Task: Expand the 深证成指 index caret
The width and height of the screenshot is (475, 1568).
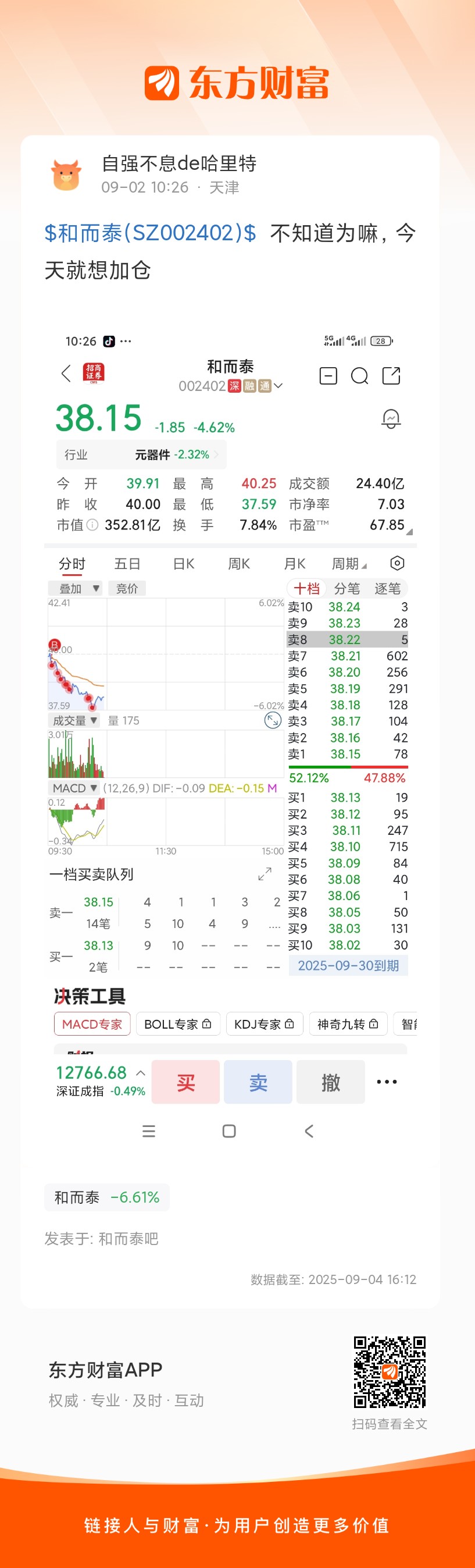Action: [x=141, y=1073]
